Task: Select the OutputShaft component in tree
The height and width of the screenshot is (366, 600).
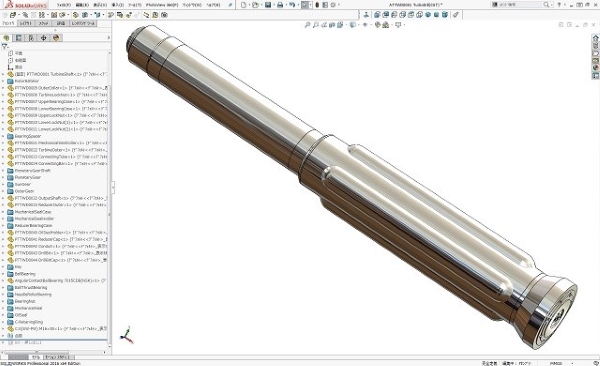Action: click(x=61, y=198)
